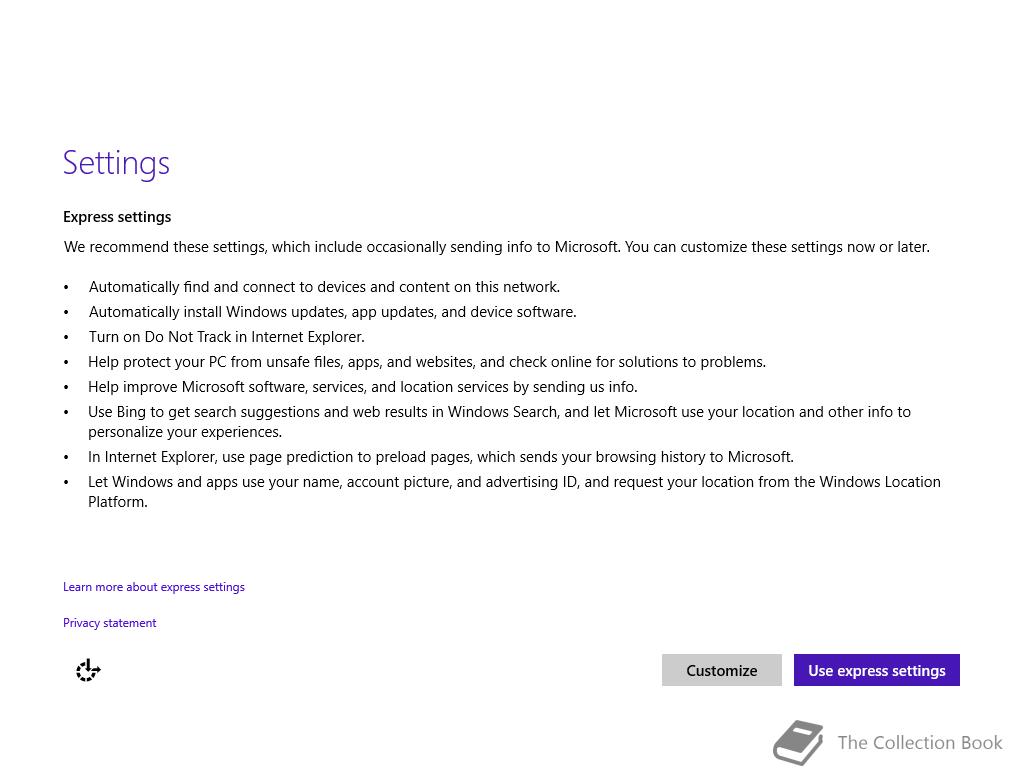
Task: Click the 'personalize your experiences' line
Action: [185, 432]
